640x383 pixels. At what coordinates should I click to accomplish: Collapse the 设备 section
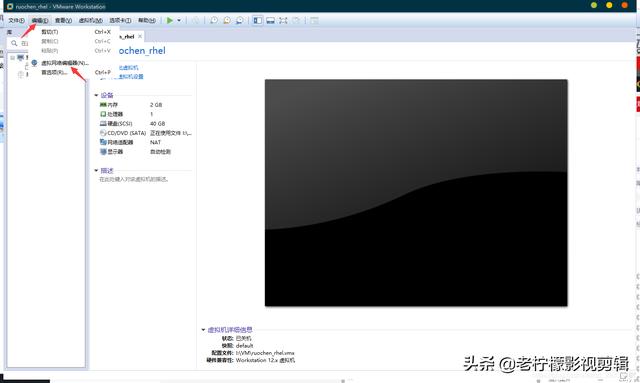96,95
